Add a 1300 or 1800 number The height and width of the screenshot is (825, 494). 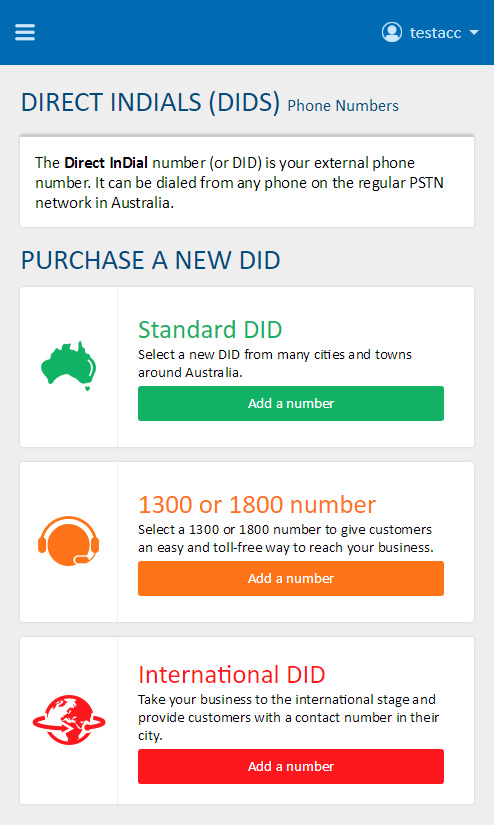tap(291, 578)
